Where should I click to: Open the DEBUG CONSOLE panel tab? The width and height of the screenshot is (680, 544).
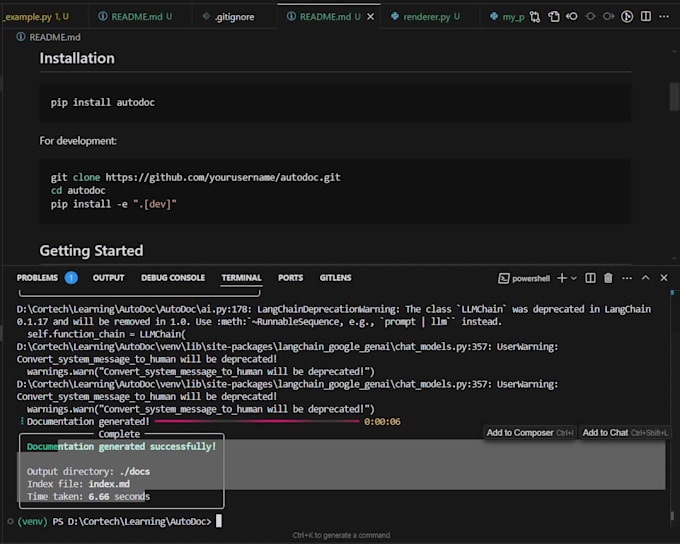[x=173, y=278]
